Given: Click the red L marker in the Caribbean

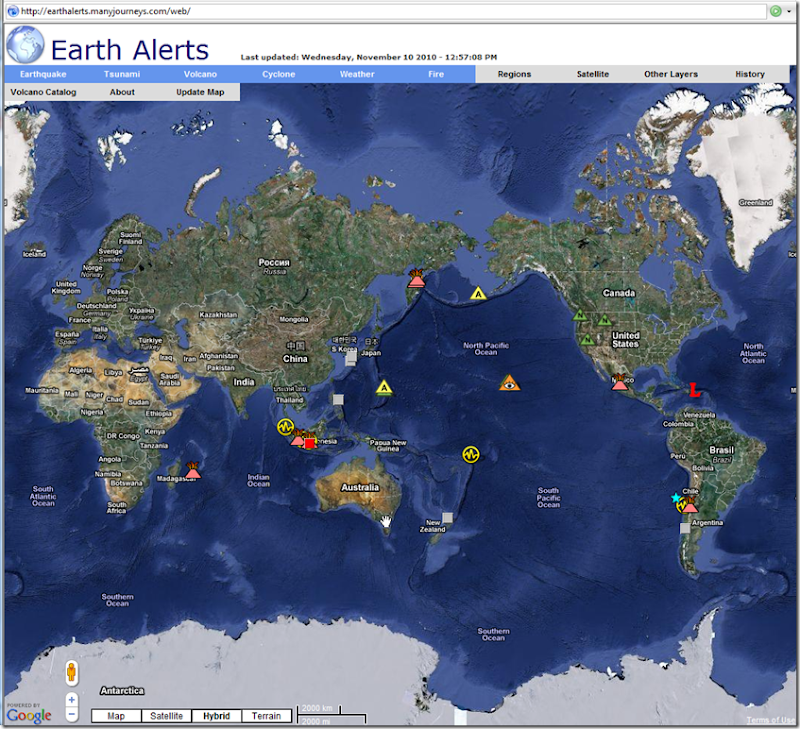Looking at the screenshot, I should pos(694,390).
